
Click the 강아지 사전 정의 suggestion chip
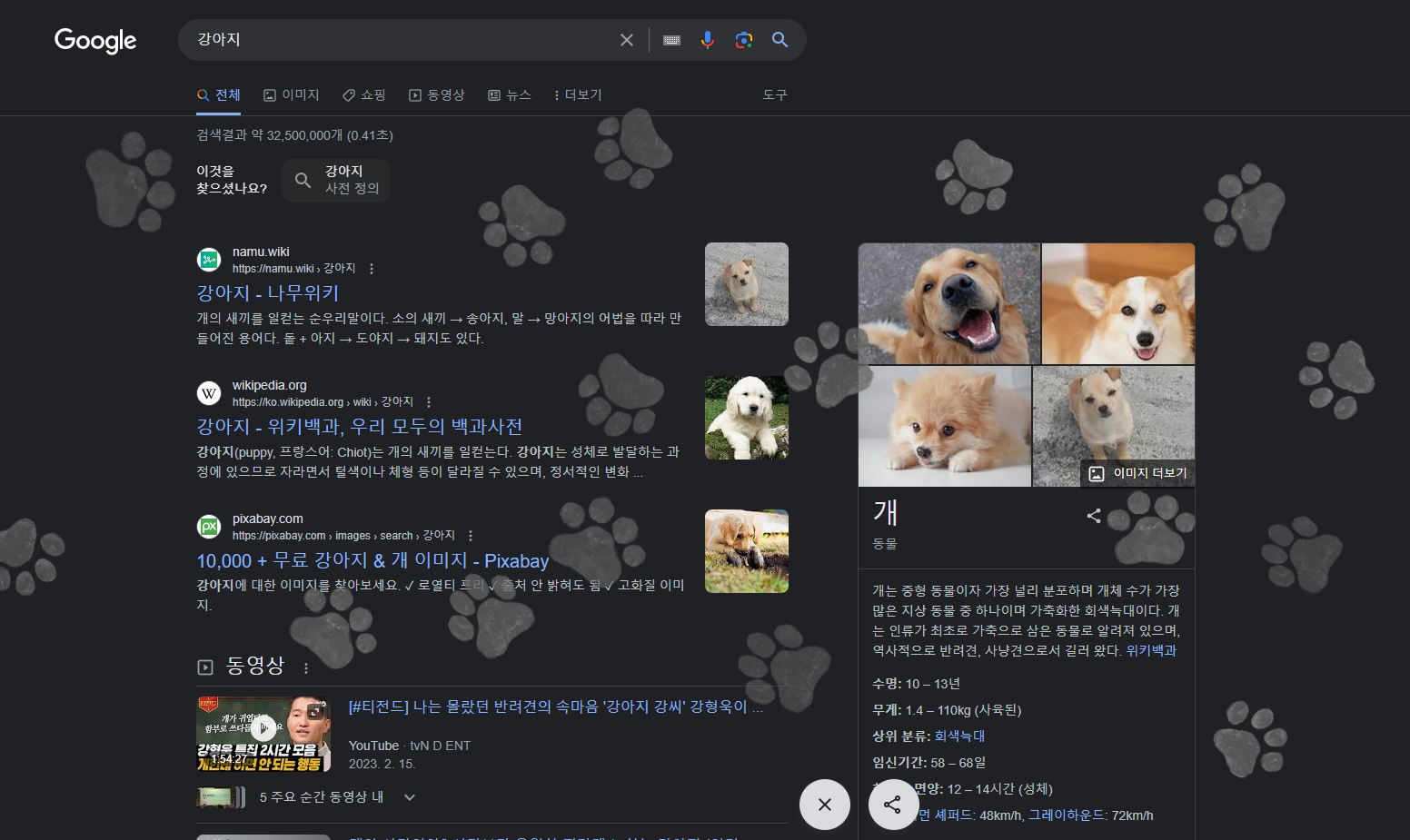[336, 180]
